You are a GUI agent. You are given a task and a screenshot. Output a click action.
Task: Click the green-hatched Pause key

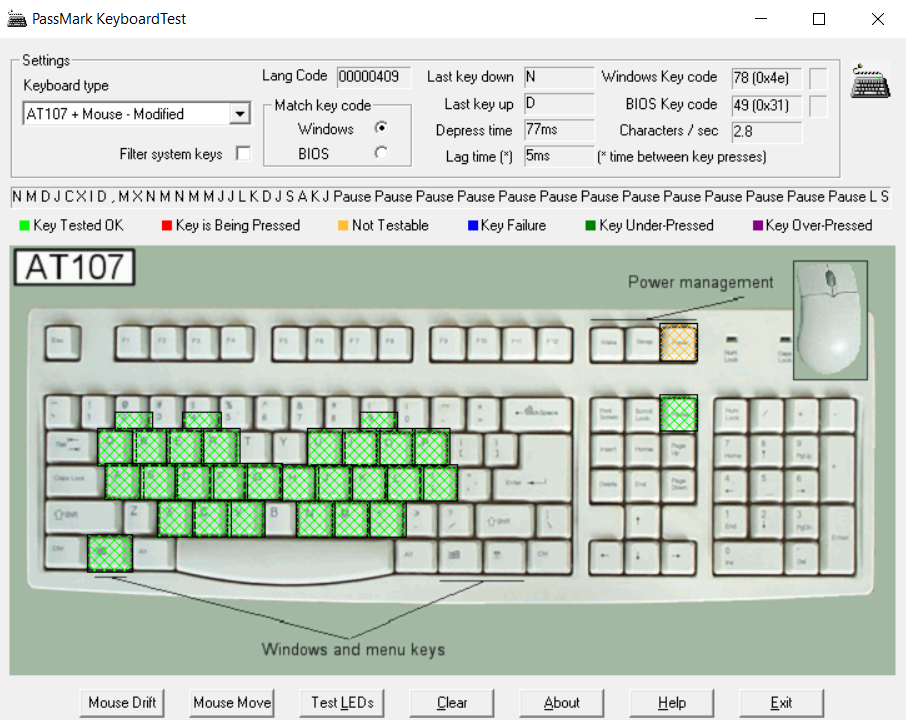[678, 413]
